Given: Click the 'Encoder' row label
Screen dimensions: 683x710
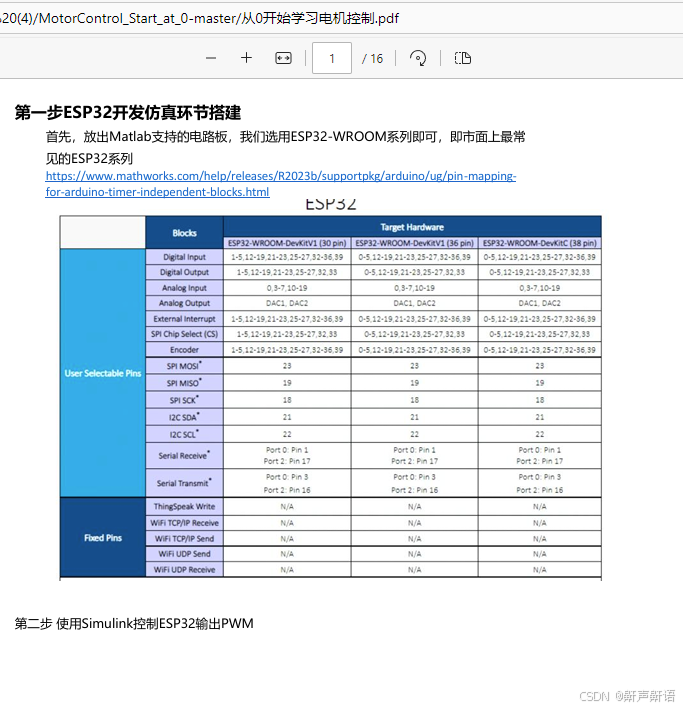Looking at the screenshot, I should click(x=184, y=350).
